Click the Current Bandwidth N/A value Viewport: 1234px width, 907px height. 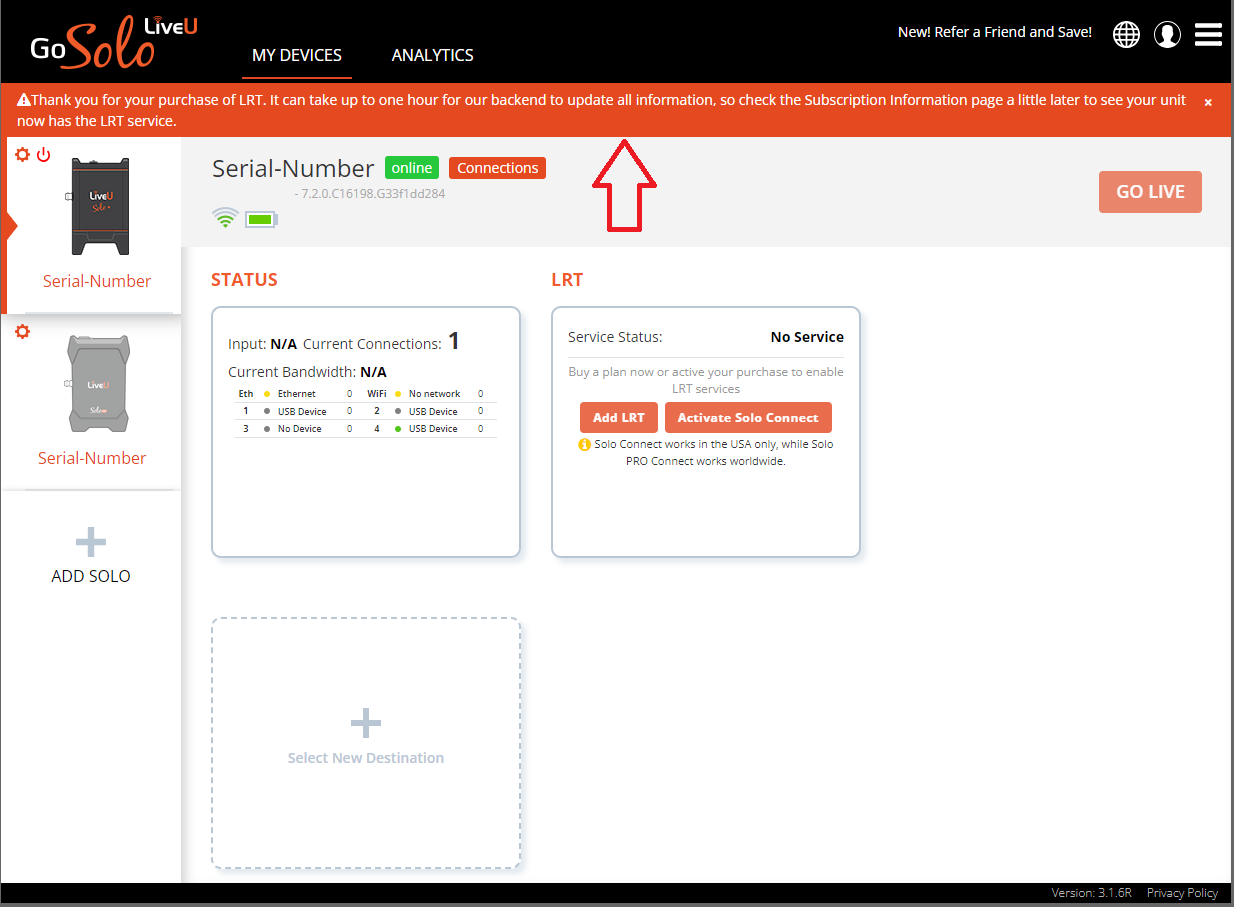point(373,372)
